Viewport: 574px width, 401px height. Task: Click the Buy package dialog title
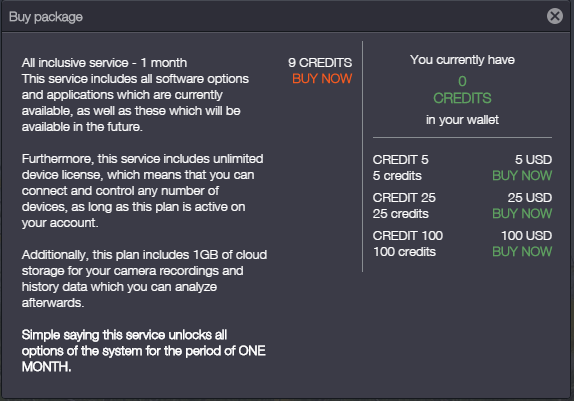pos(46,17)
